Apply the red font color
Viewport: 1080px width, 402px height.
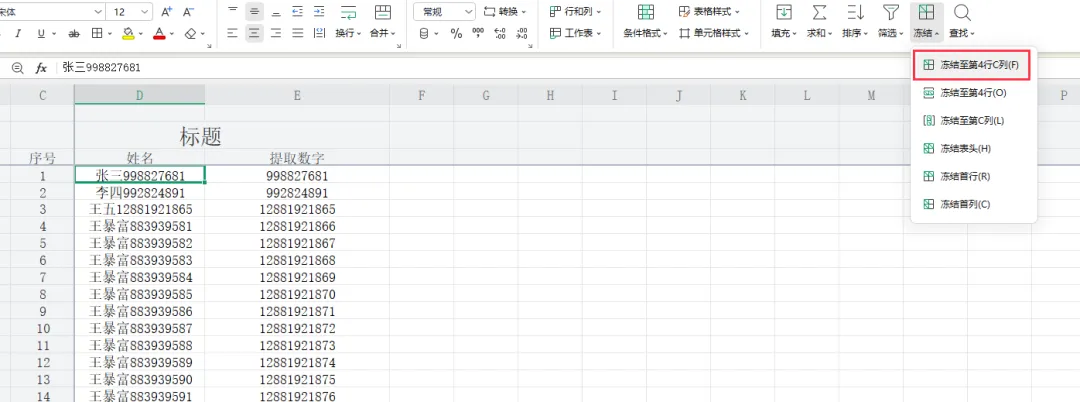159,33
